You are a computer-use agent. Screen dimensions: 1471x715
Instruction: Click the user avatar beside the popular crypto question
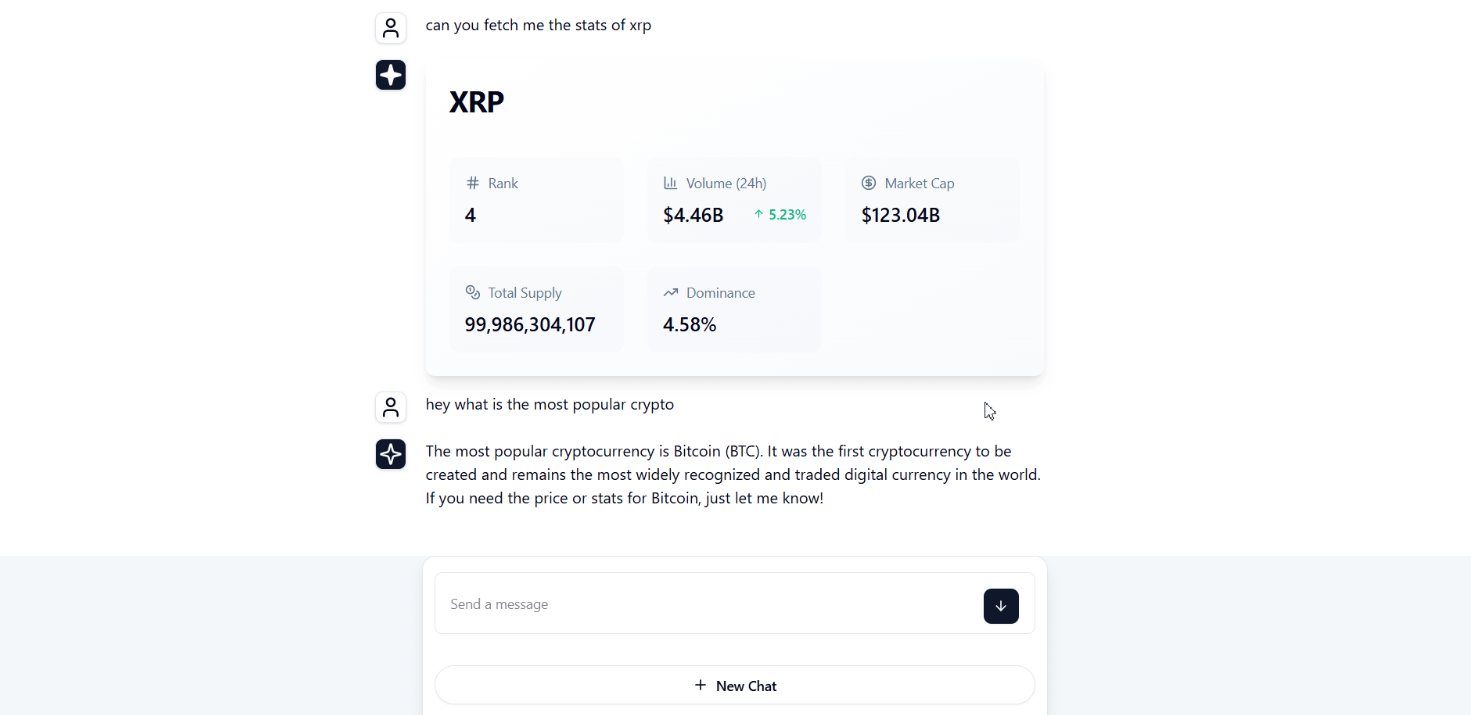pyautogui.click(x=391, y=407)
